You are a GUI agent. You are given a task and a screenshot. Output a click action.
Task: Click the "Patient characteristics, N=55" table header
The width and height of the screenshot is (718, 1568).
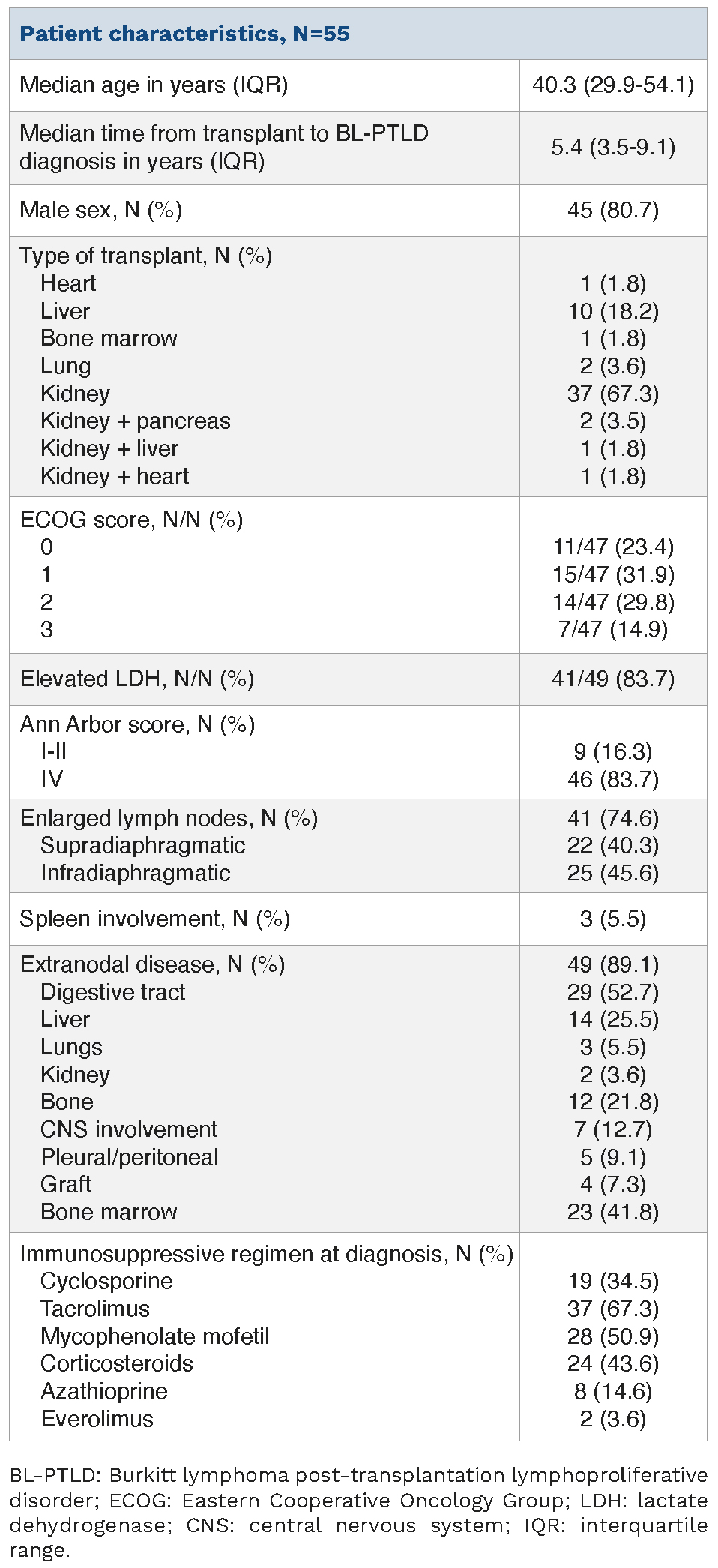(184, 34)
